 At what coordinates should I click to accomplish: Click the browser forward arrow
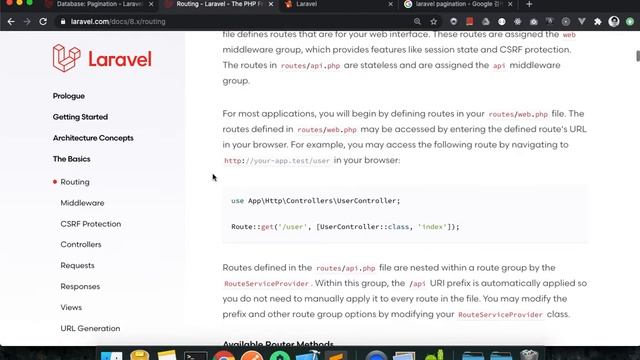pyautogui.click(x=27, y=22)
